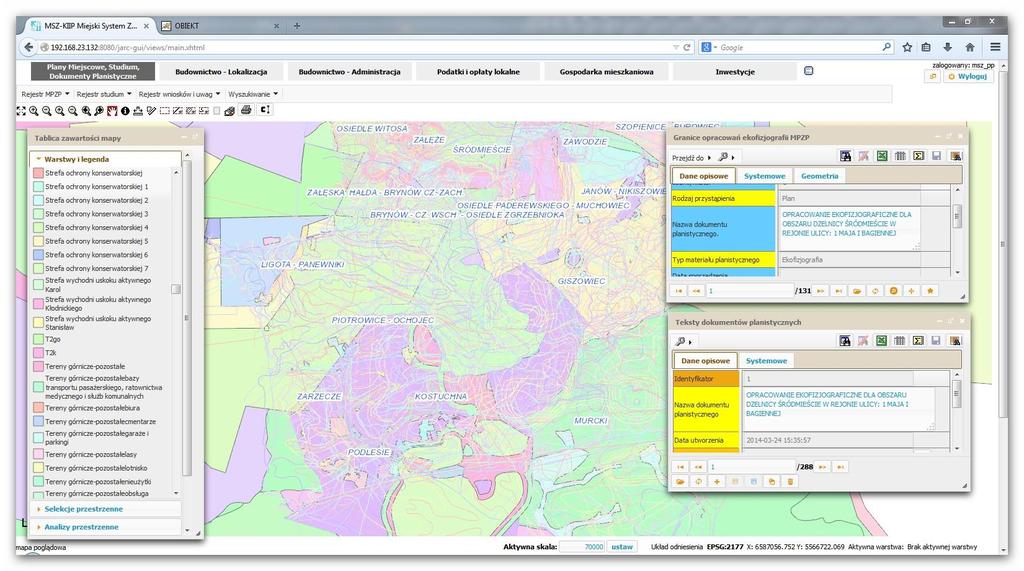Click the Google search box in browser
The height and width of the screenshot is (571, 1024).
pos(797,47)
